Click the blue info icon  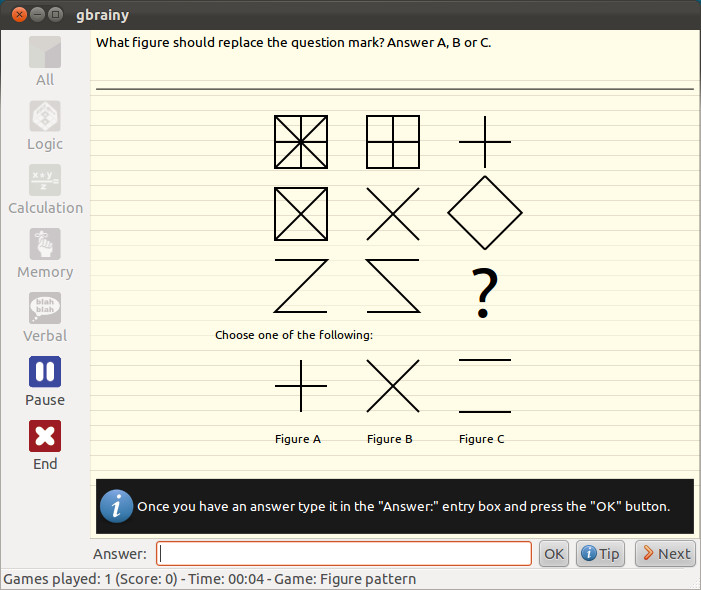[x=116, y=506]
